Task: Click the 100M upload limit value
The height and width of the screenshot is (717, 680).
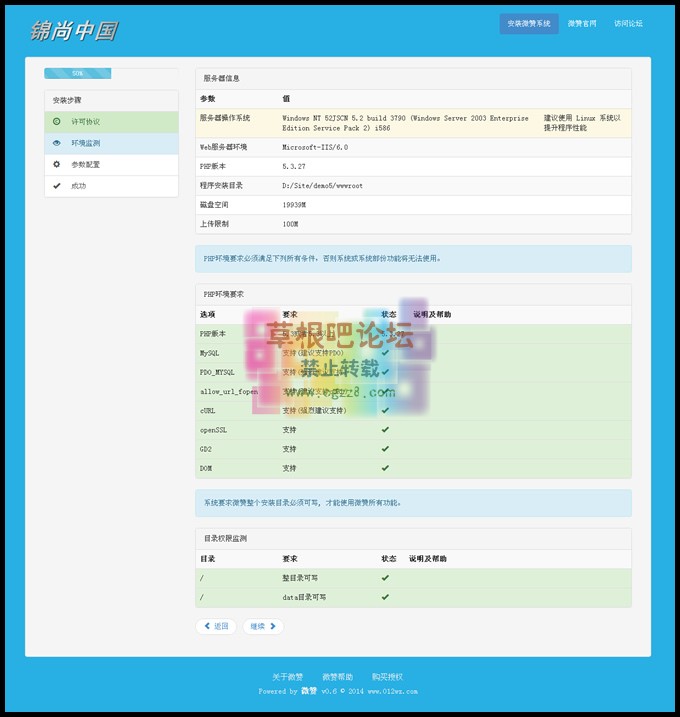Action: coord(290,224)
